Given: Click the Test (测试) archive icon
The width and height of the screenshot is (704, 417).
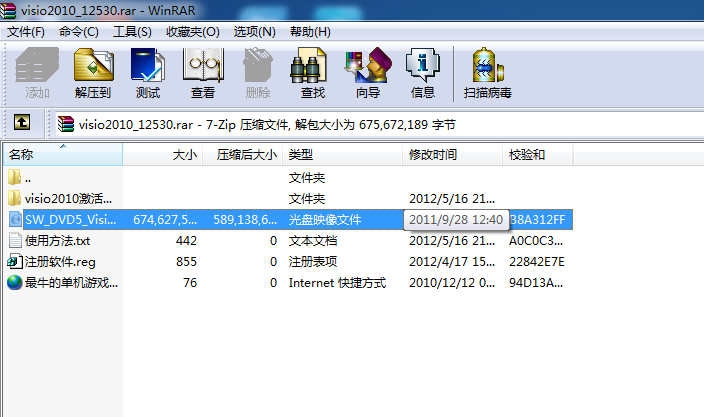Looking at the screenshot, I should pos(148,66).
